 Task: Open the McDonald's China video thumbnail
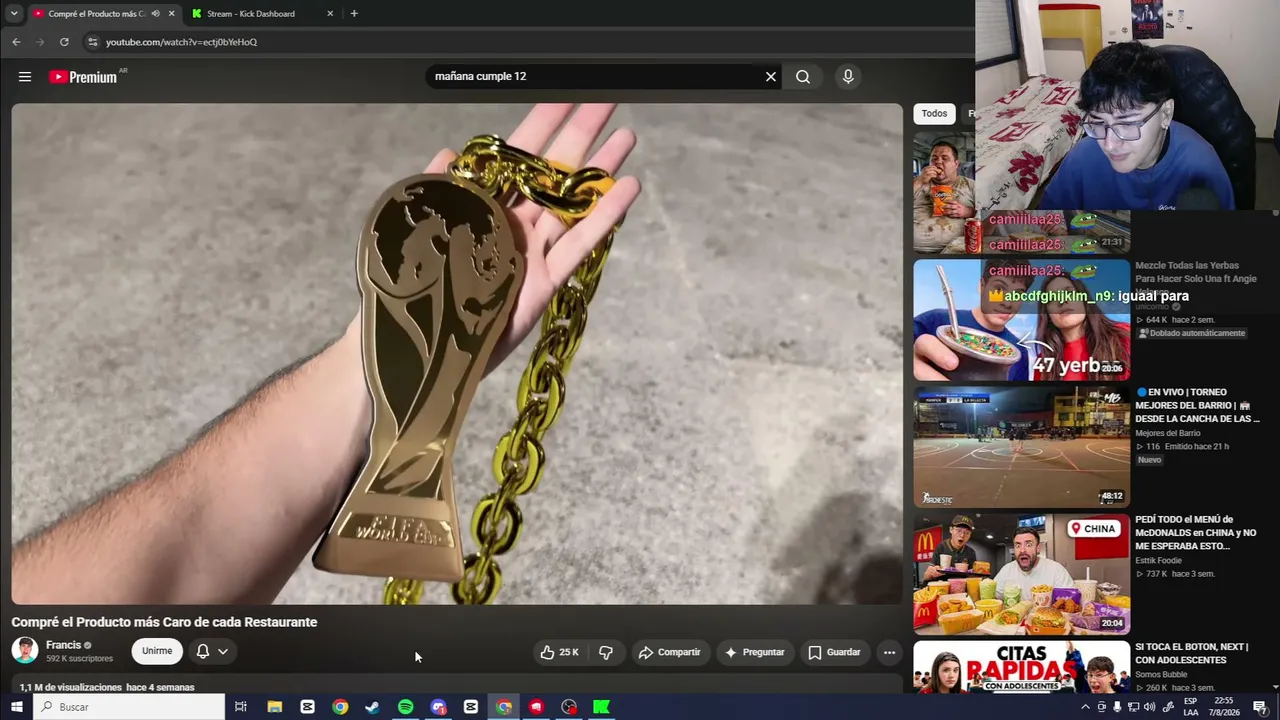[1022, 574]
